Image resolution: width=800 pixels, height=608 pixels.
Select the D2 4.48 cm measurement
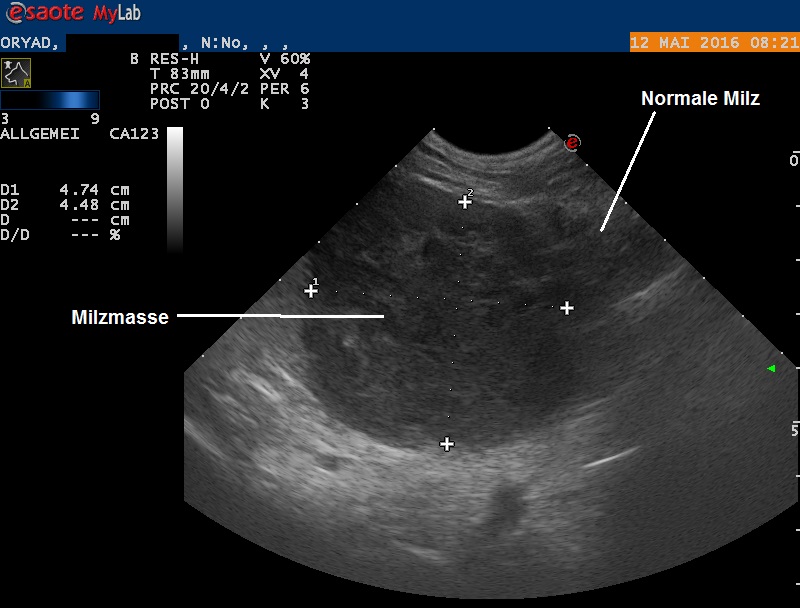tap(66, 205)
